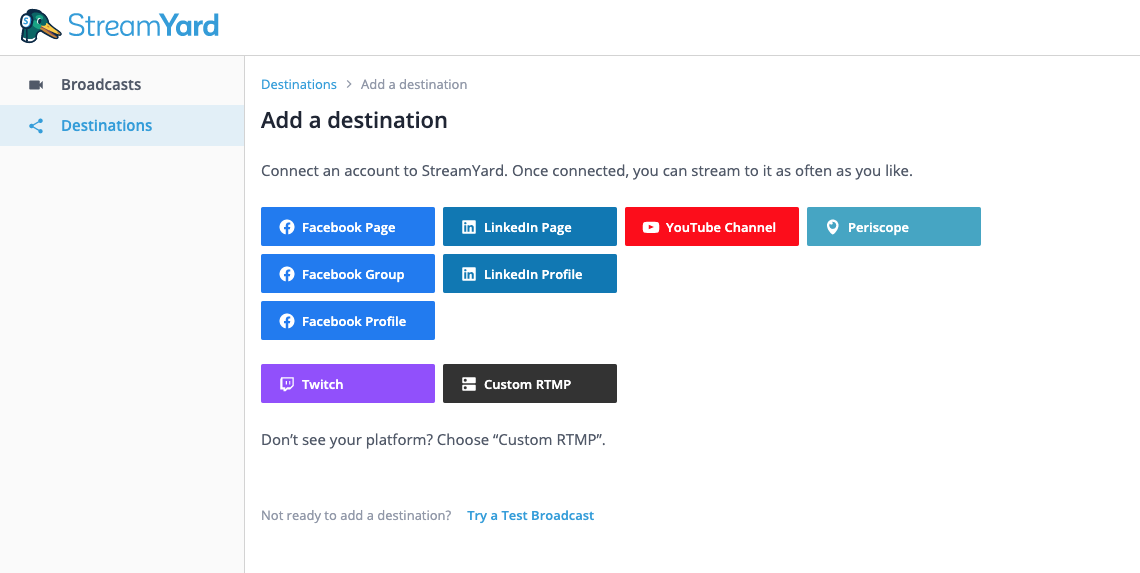Connect a Facebook Profile destination
Screen dimensions: 1140x573
pyautogui.click(x=348, y=321)
